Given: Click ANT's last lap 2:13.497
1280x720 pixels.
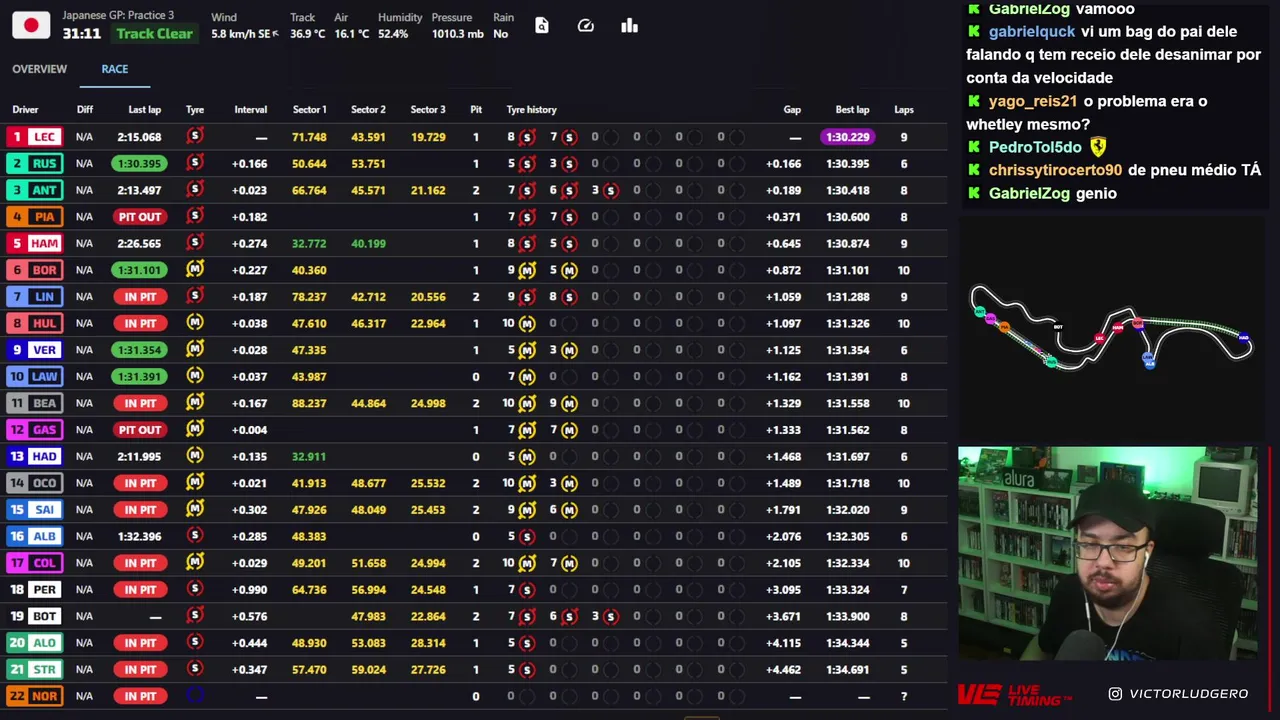Looking at the screenshot, I should [139, 190].
